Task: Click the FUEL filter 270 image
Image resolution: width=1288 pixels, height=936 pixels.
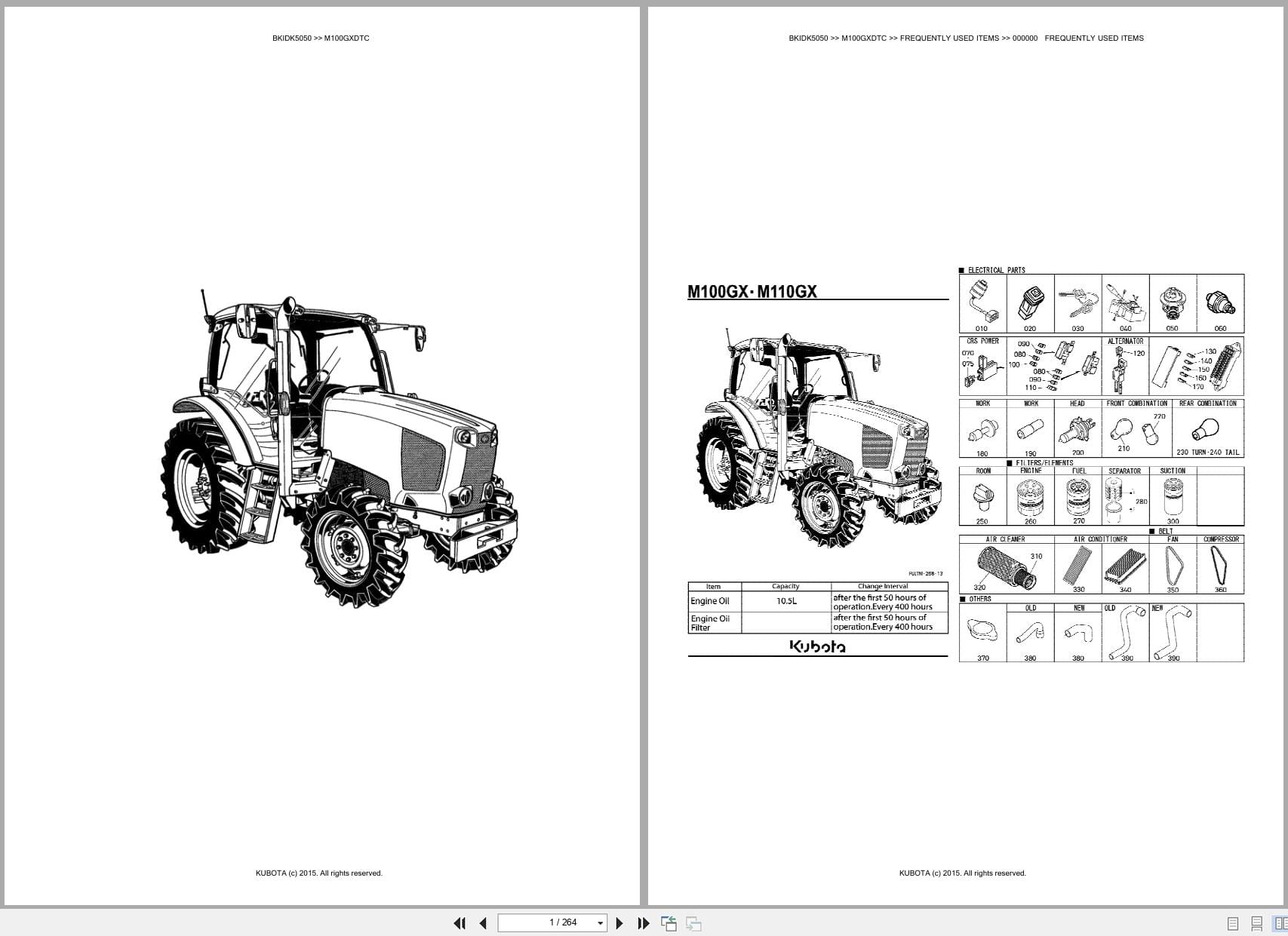Action: [1078, 498]
